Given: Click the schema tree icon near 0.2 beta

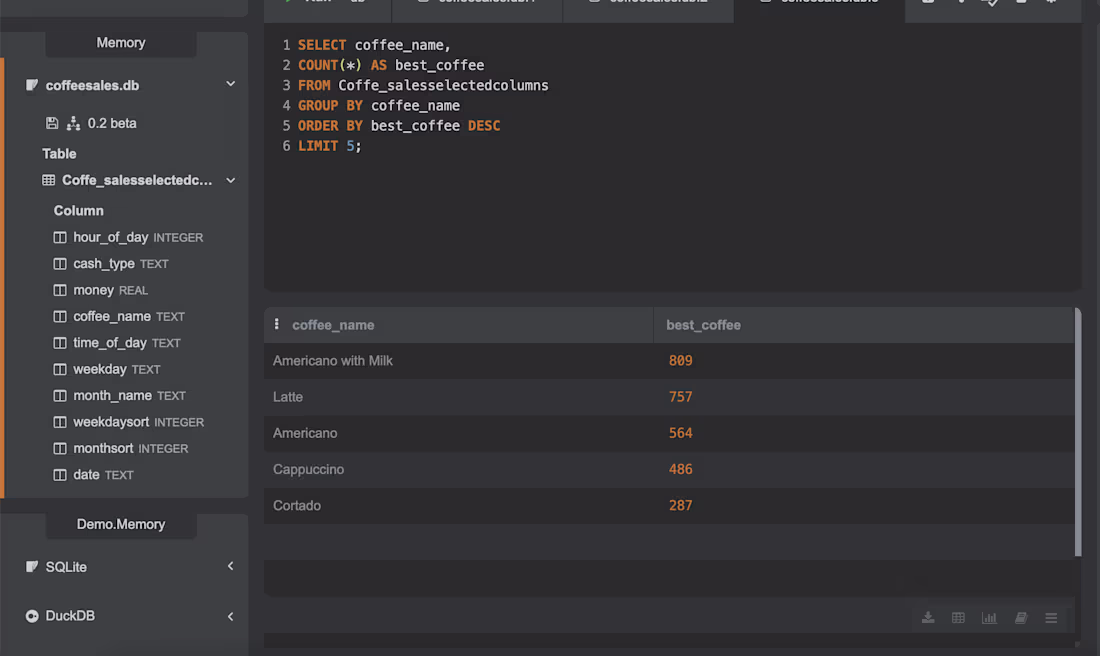Looking at the screenshot, I should tap(73, 123).
